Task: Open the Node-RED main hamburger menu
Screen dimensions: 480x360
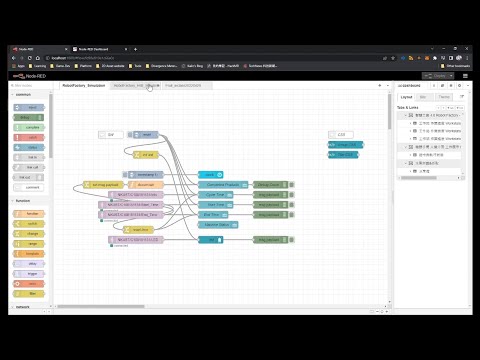Action: (465, 76)
